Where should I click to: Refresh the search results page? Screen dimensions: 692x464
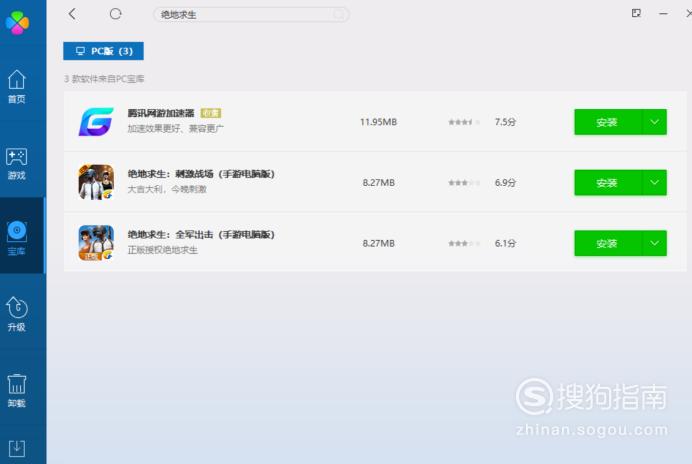(115, 14)
